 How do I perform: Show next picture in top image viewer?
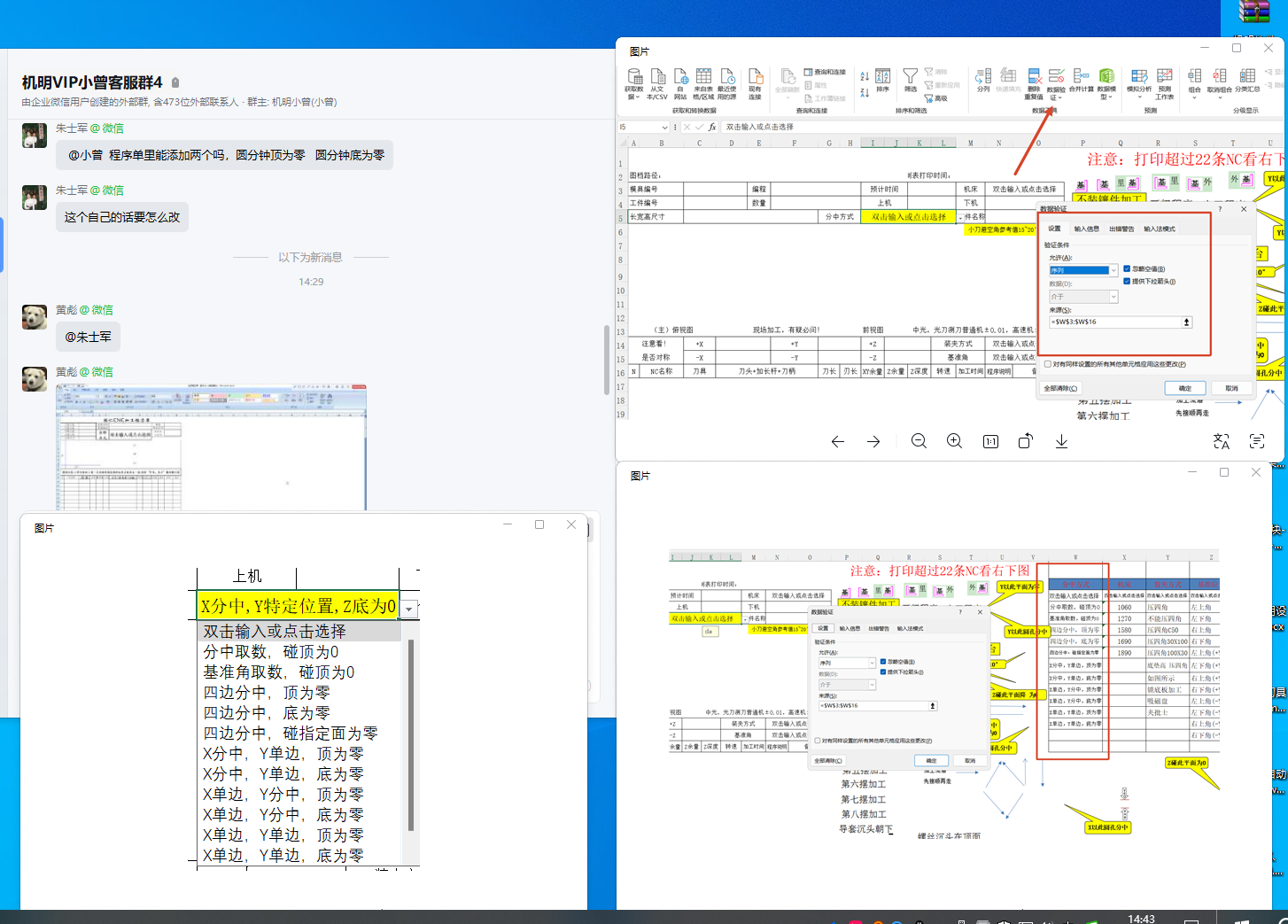click(x=873, y=441)
